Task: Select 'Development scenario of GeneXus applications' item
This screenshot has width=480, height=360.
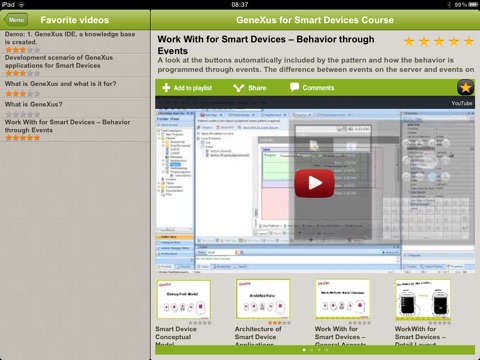Action: coord(75,66)
